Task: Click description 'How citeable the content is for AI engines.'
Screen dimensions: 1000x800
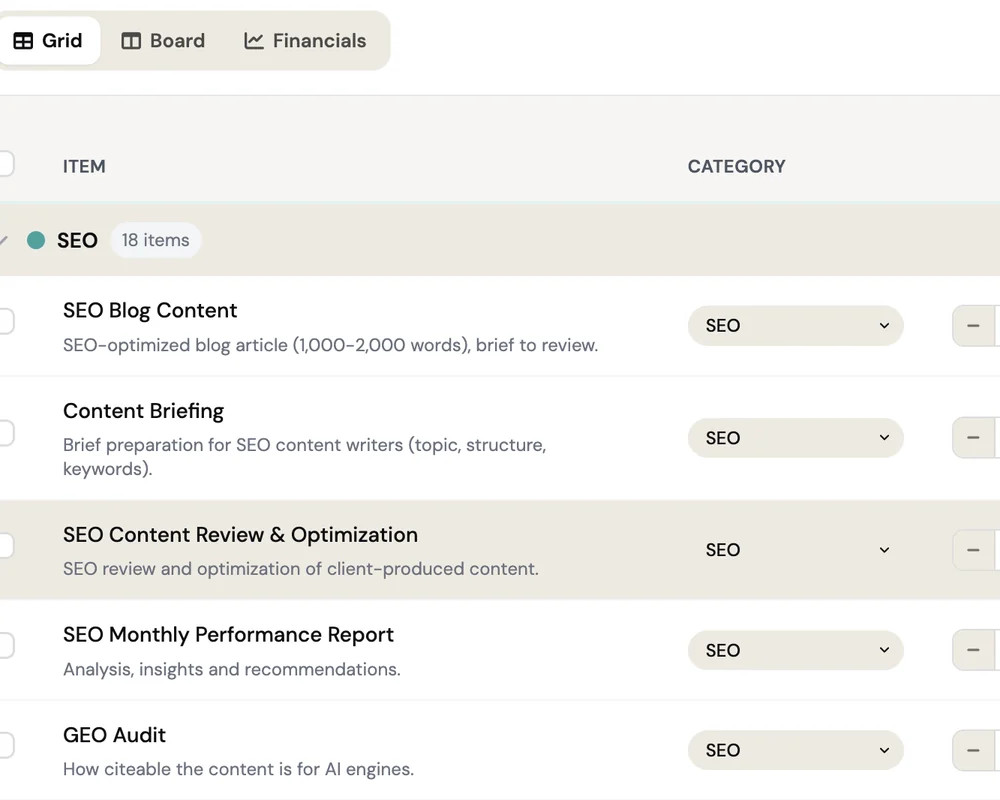Action: point(238,769)
